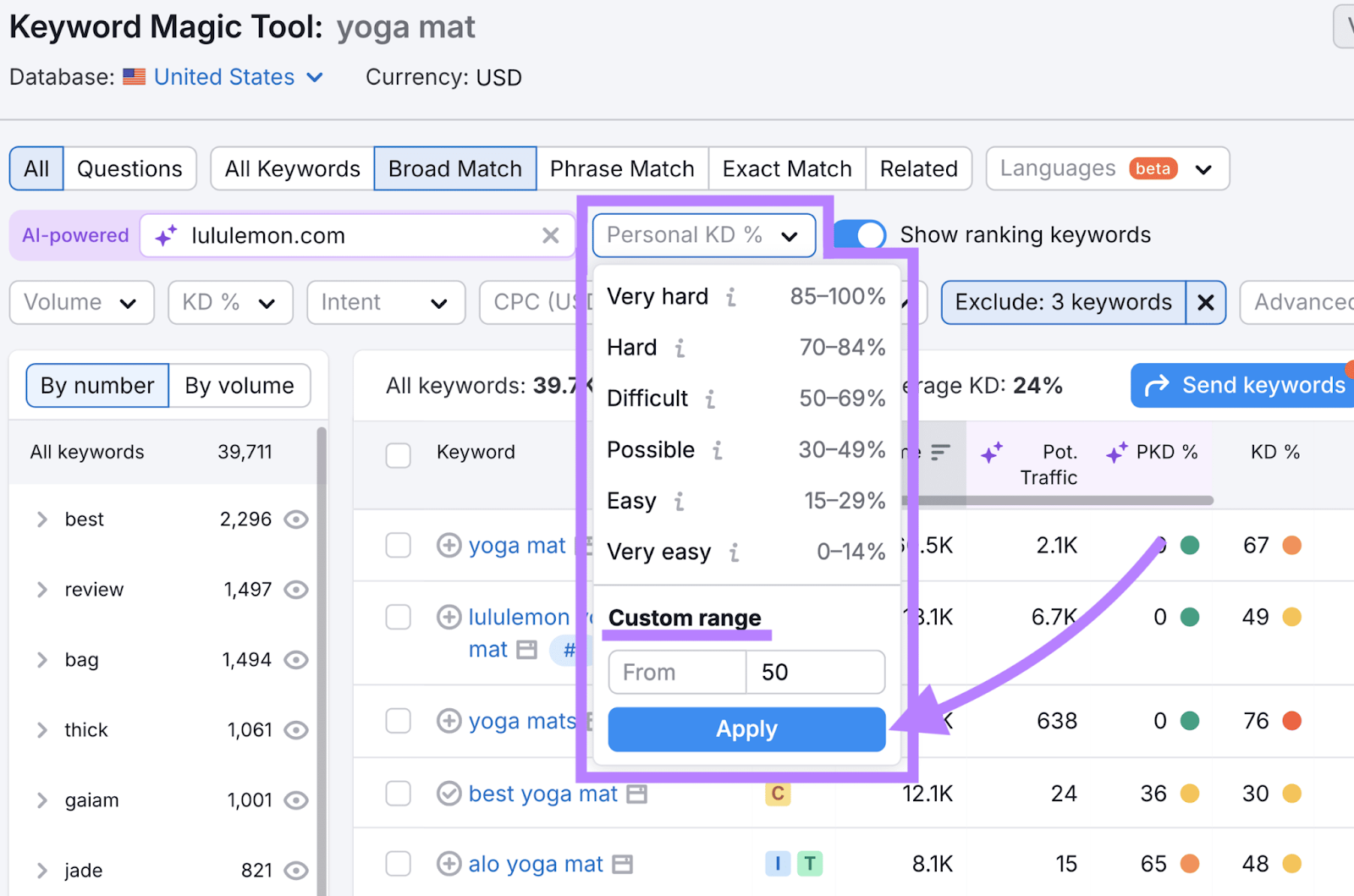The height and width of the screenshot is (896, 1354).
Task: Hide the thick keyword group via eye icon
Action: (x=294, y=729)
